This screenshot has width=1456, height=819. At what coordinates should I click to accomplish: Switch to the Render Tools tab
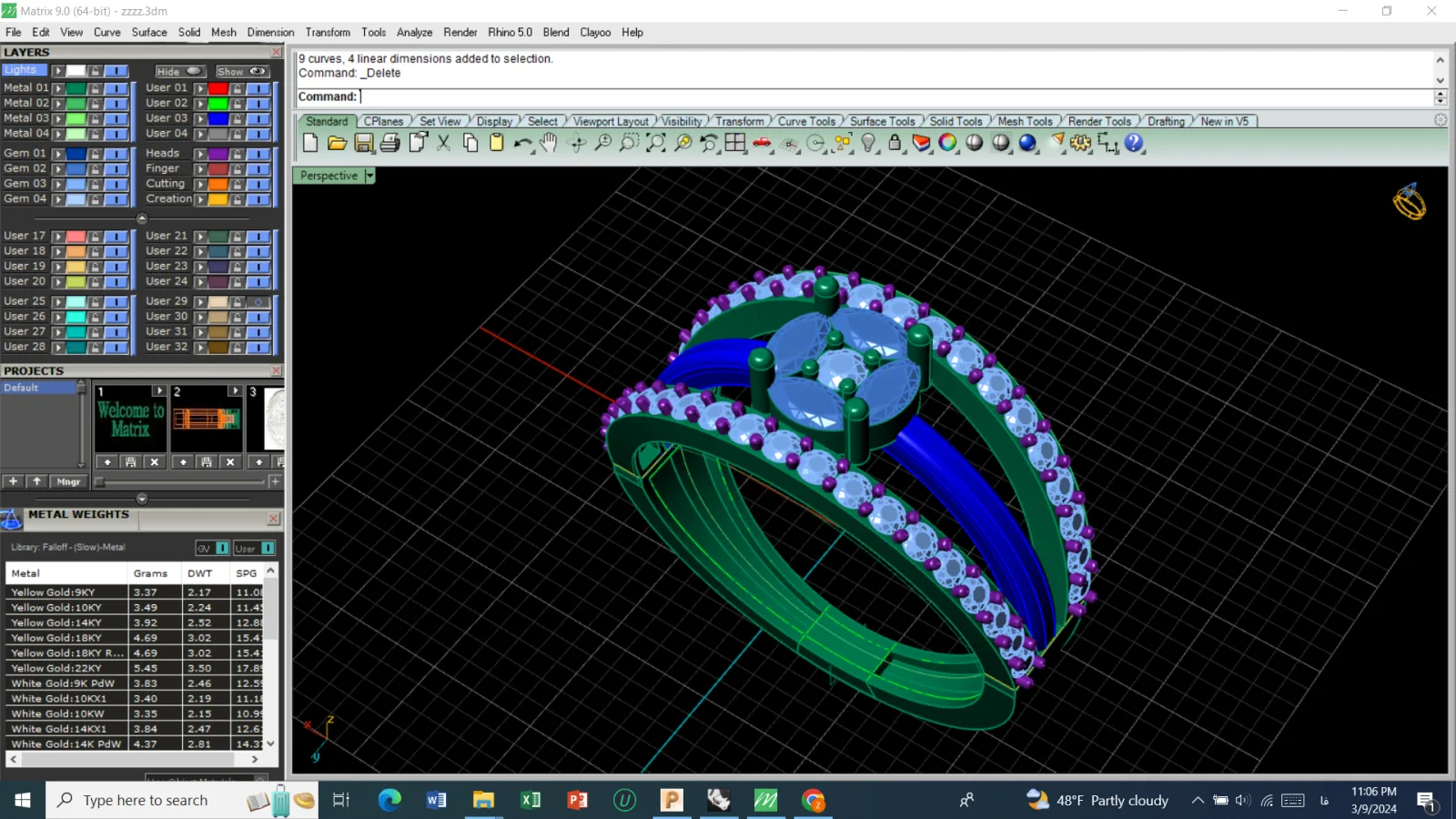pos(1099,121)
